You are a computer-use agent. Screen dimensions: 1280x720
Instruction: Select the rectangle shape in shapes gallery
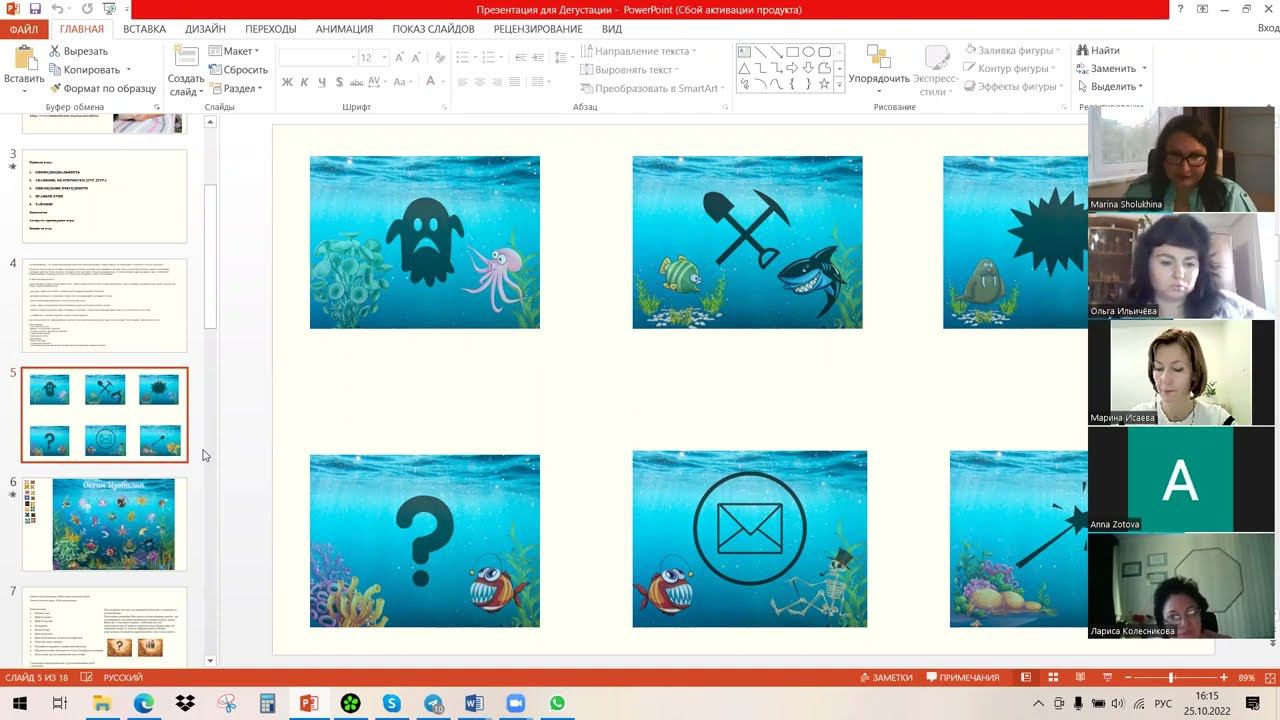792,52
